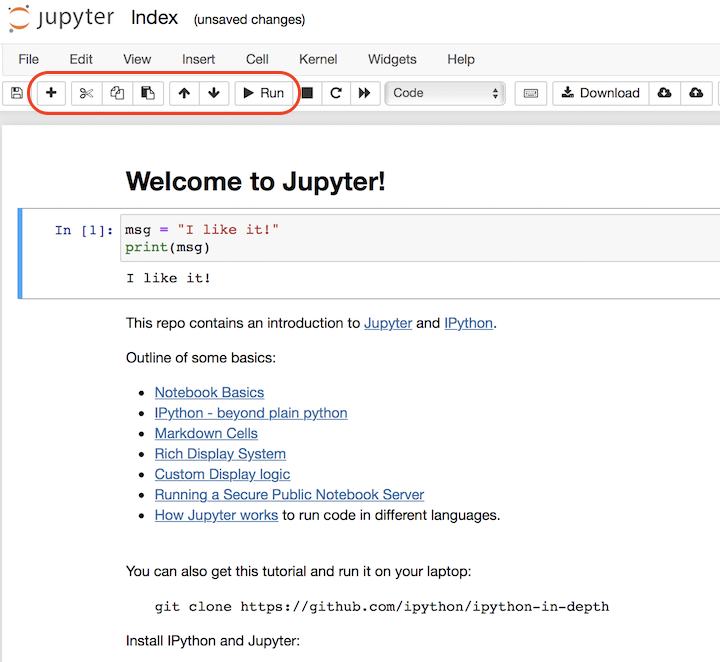720x662 pixels.
Task: Interrupt the kernel with the stop icon
Action: [307, 93]
